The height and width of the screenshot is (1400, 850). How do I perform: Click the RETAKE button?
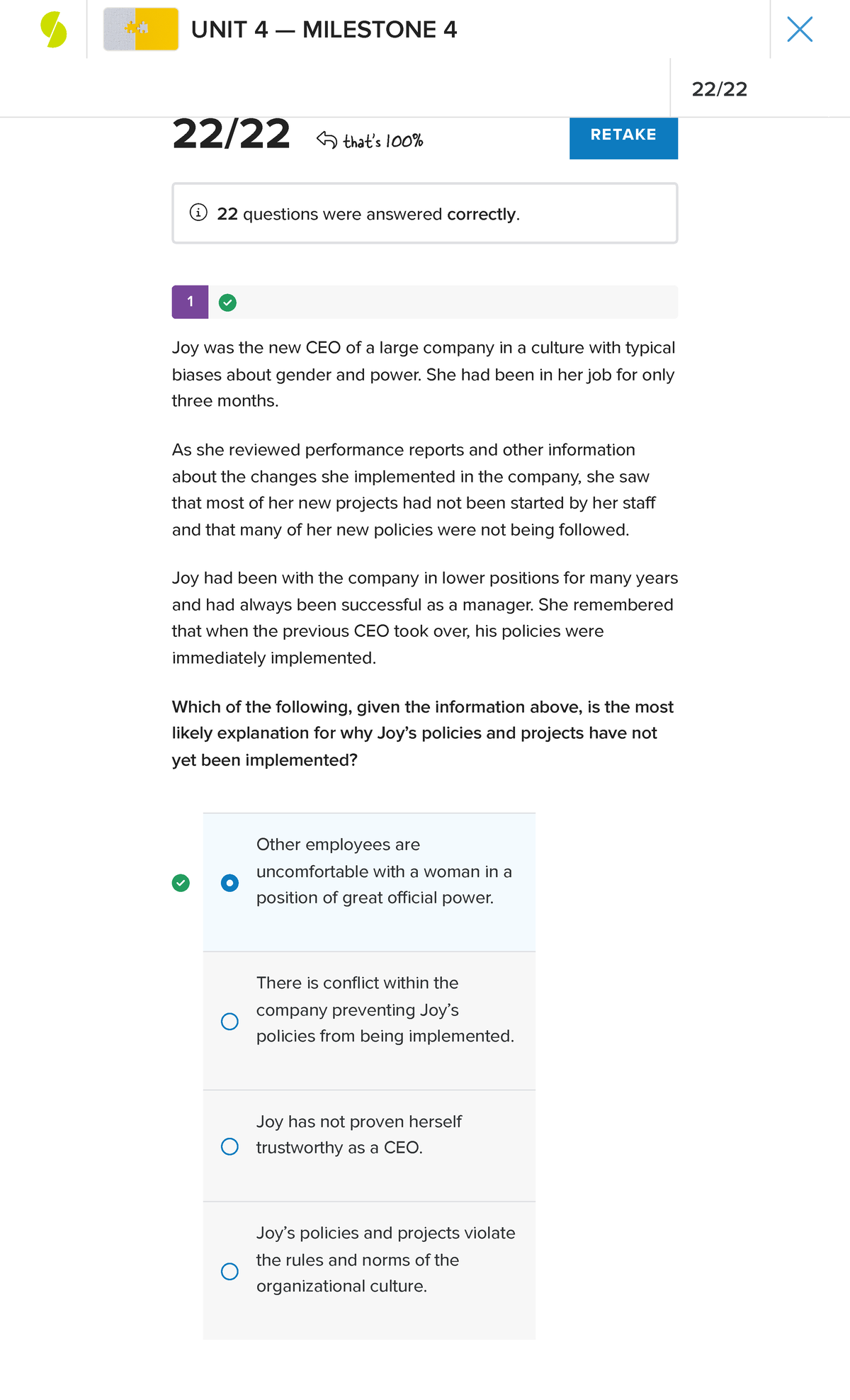click(623, 137)
